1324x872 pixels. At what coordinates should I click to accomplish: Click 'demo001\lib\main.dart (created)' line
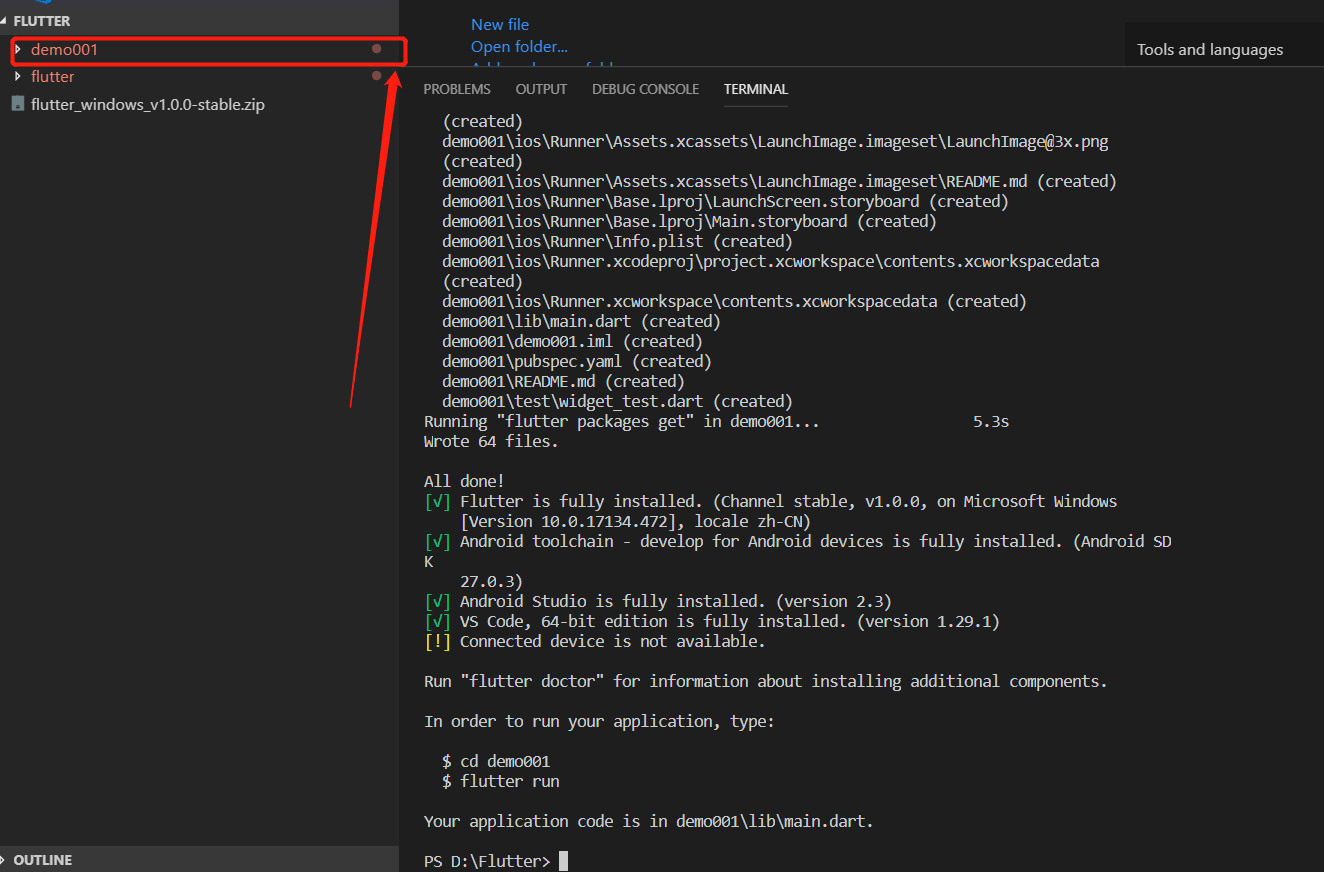point(581,321)
